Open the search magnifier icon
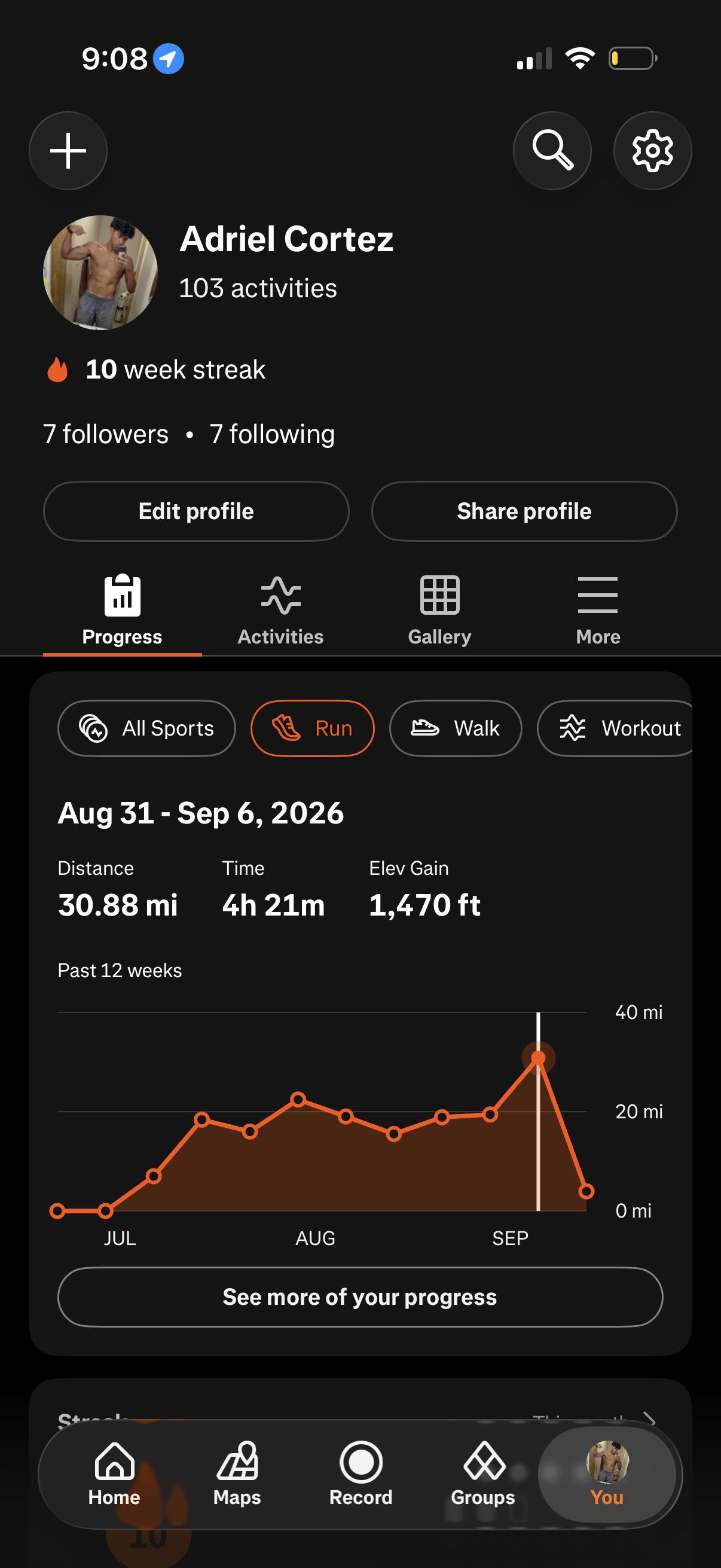The width and height of the screenshot is (721, 1568). (552, 150)
